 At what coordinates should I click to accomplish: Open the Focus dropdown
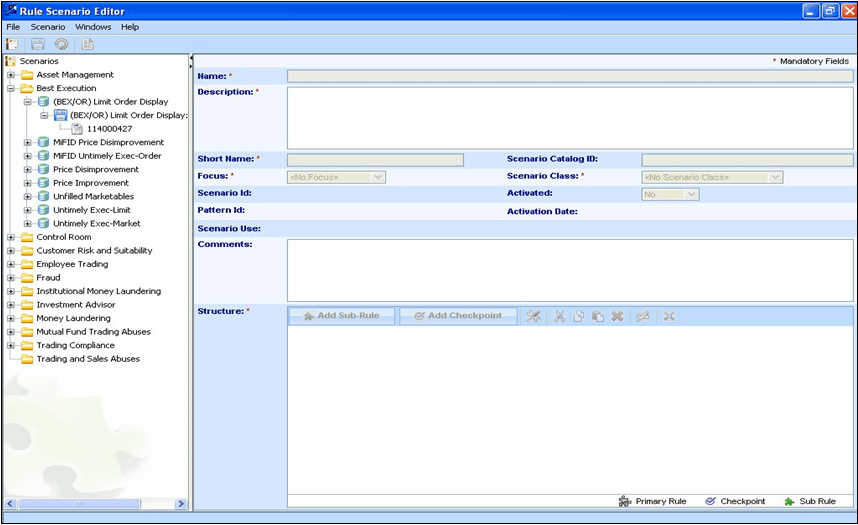tap(378, 177)
